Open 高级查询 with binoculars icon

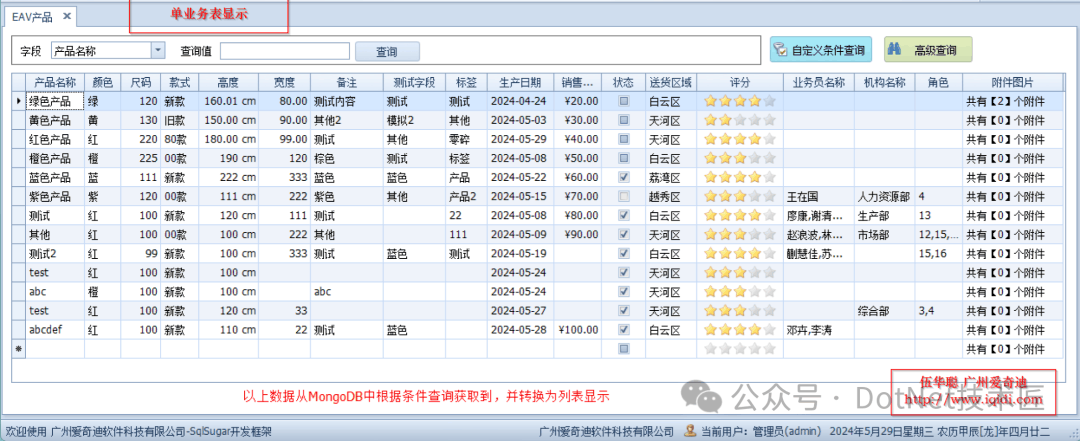point(928,50)
